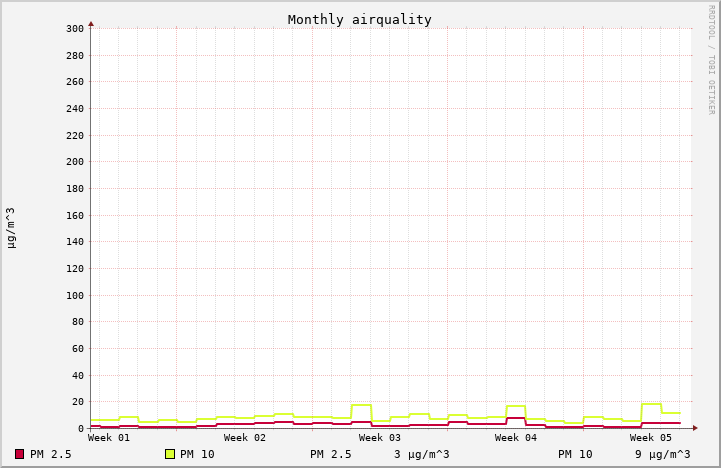The height and width of the screenshot is (468, 721).
Task: Click the '3 µg/m^3' PM 2.5 reading
Action: pos(422,454)
